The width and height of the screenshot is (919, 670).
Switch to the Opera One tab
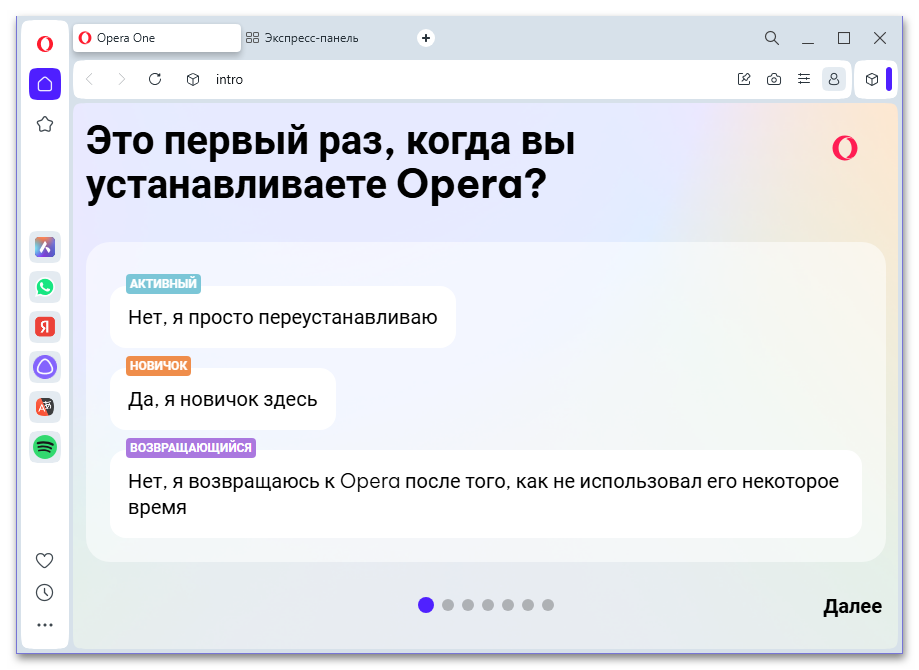pyautogui.click(x=156, y=38)
